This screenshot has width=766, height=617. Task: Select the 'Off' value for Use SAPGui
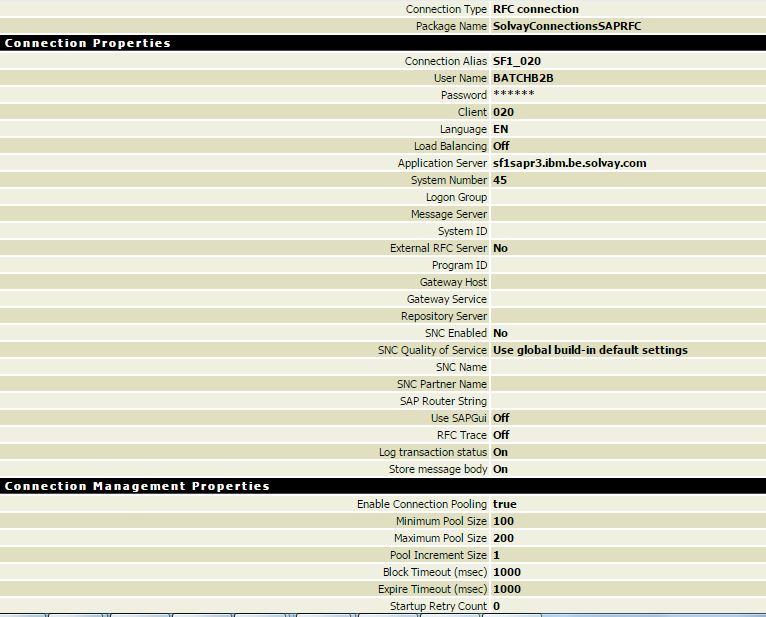coord(501,418)
